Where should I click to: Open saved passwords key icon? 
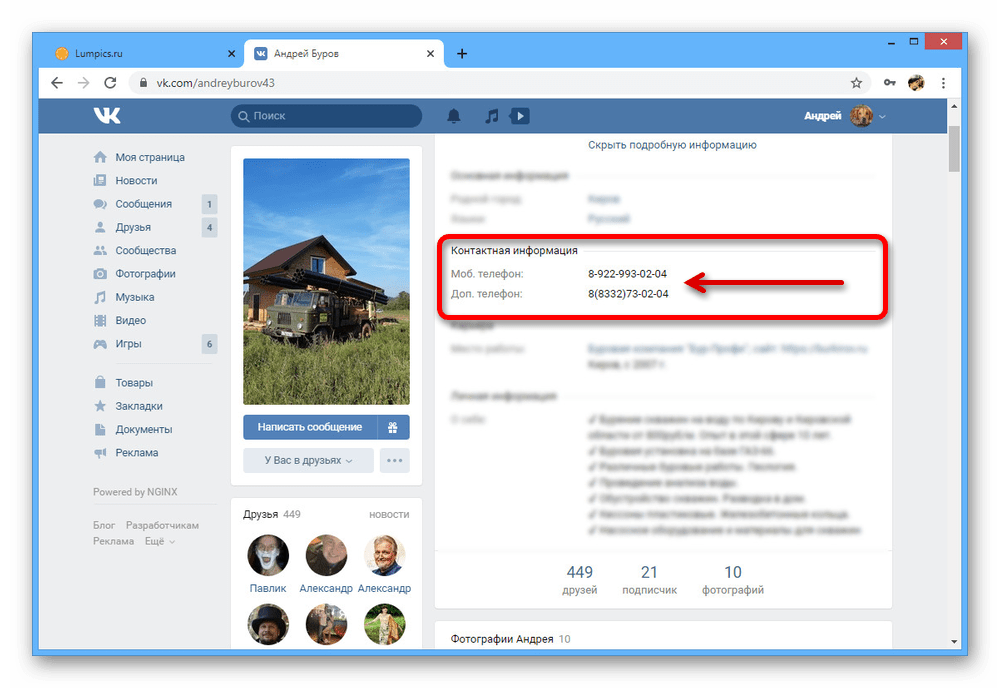tap(890, 83)
